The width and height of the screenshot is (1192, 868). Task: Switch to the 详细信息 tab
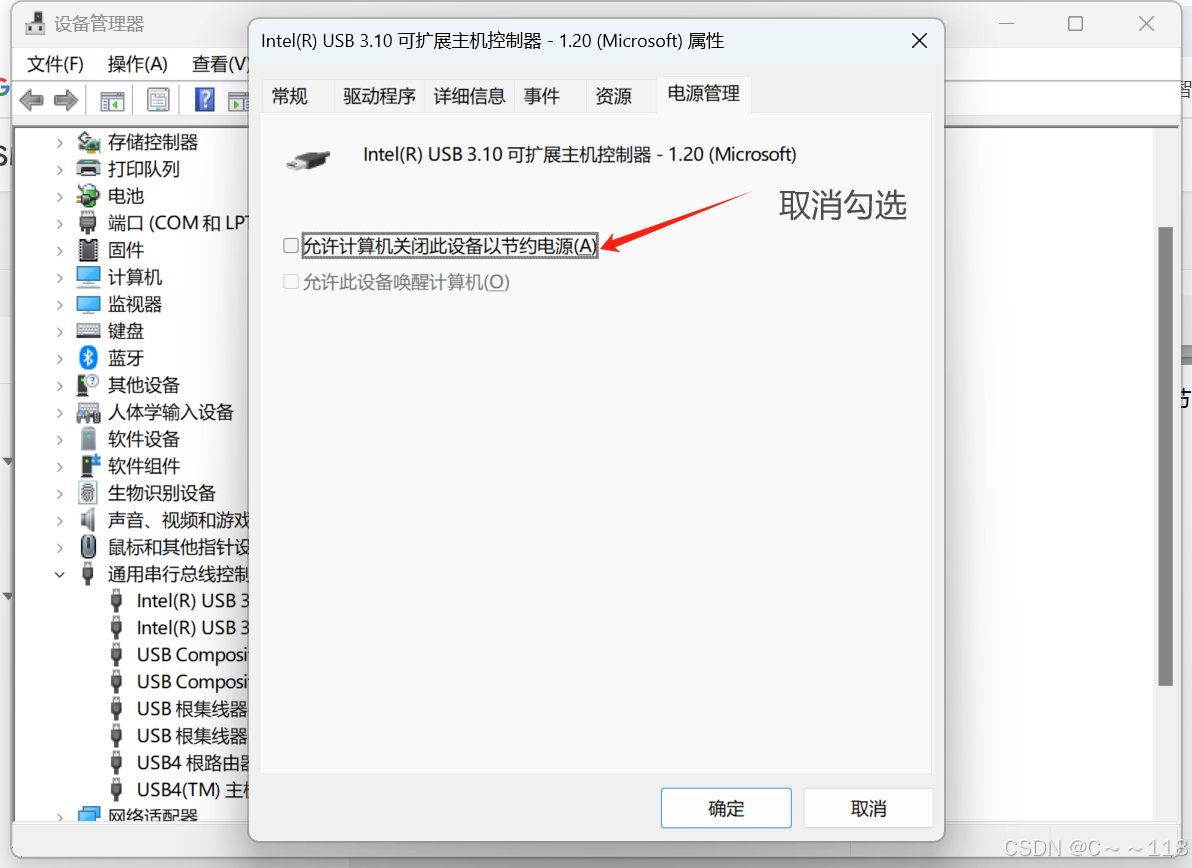[x=469, y=97]
